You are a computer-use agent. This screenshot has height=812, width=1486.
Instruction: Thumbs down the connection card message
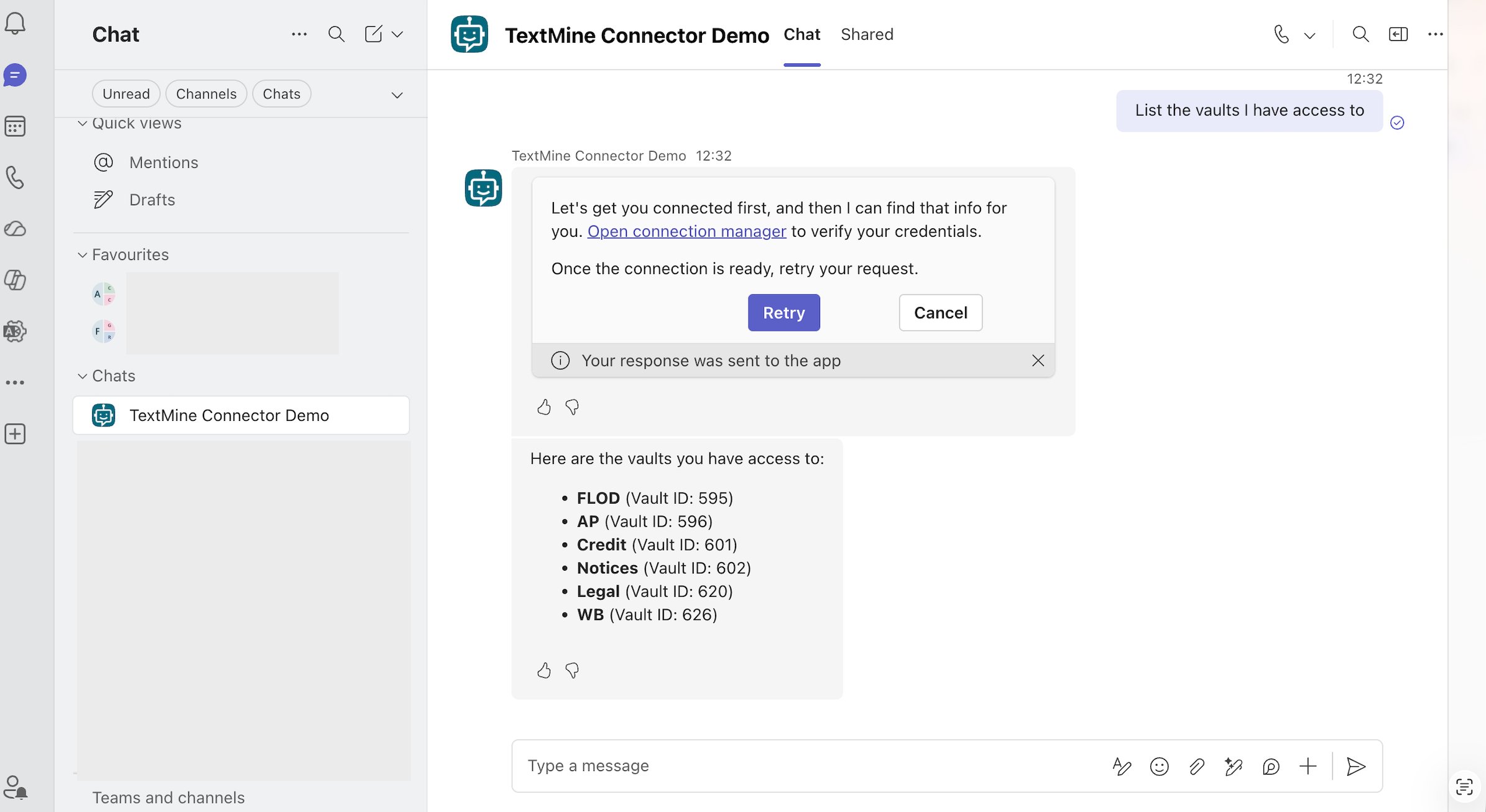pos(572,407)
